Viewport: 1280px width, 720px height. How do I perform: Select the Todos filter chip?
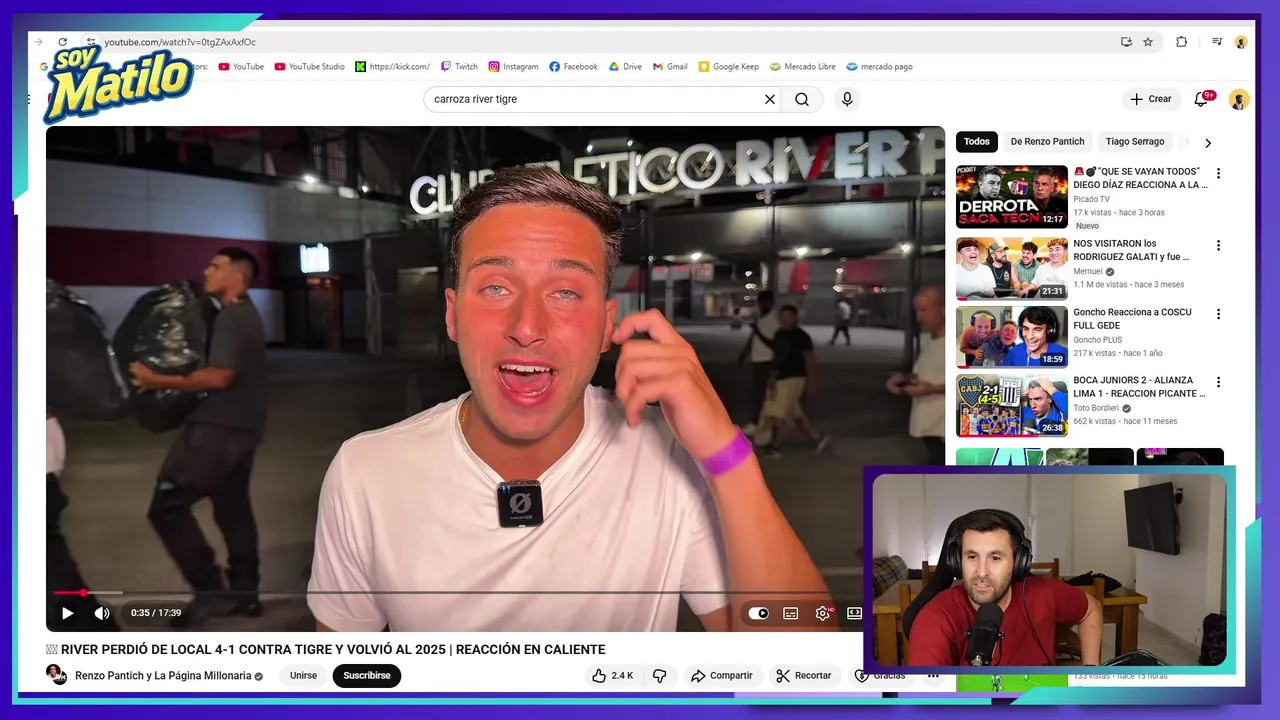[x=977, y=142]
